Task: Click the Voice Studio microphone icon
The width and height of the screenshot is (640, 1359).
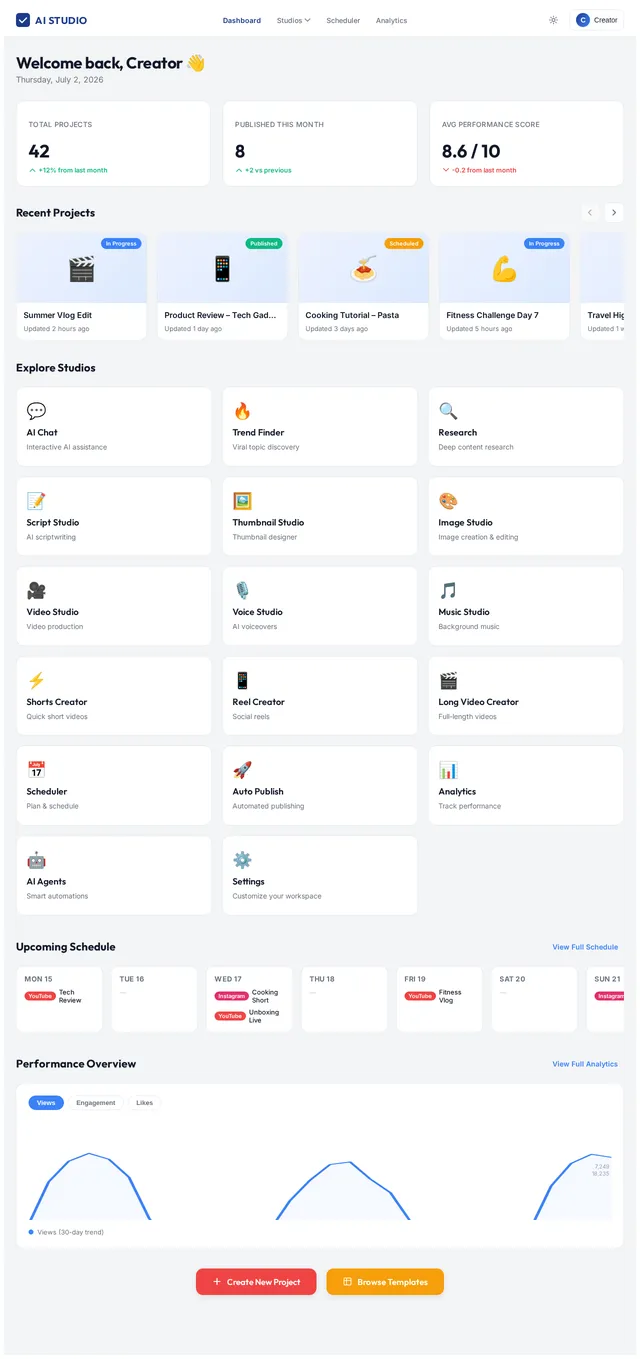Action: [242, 590]
